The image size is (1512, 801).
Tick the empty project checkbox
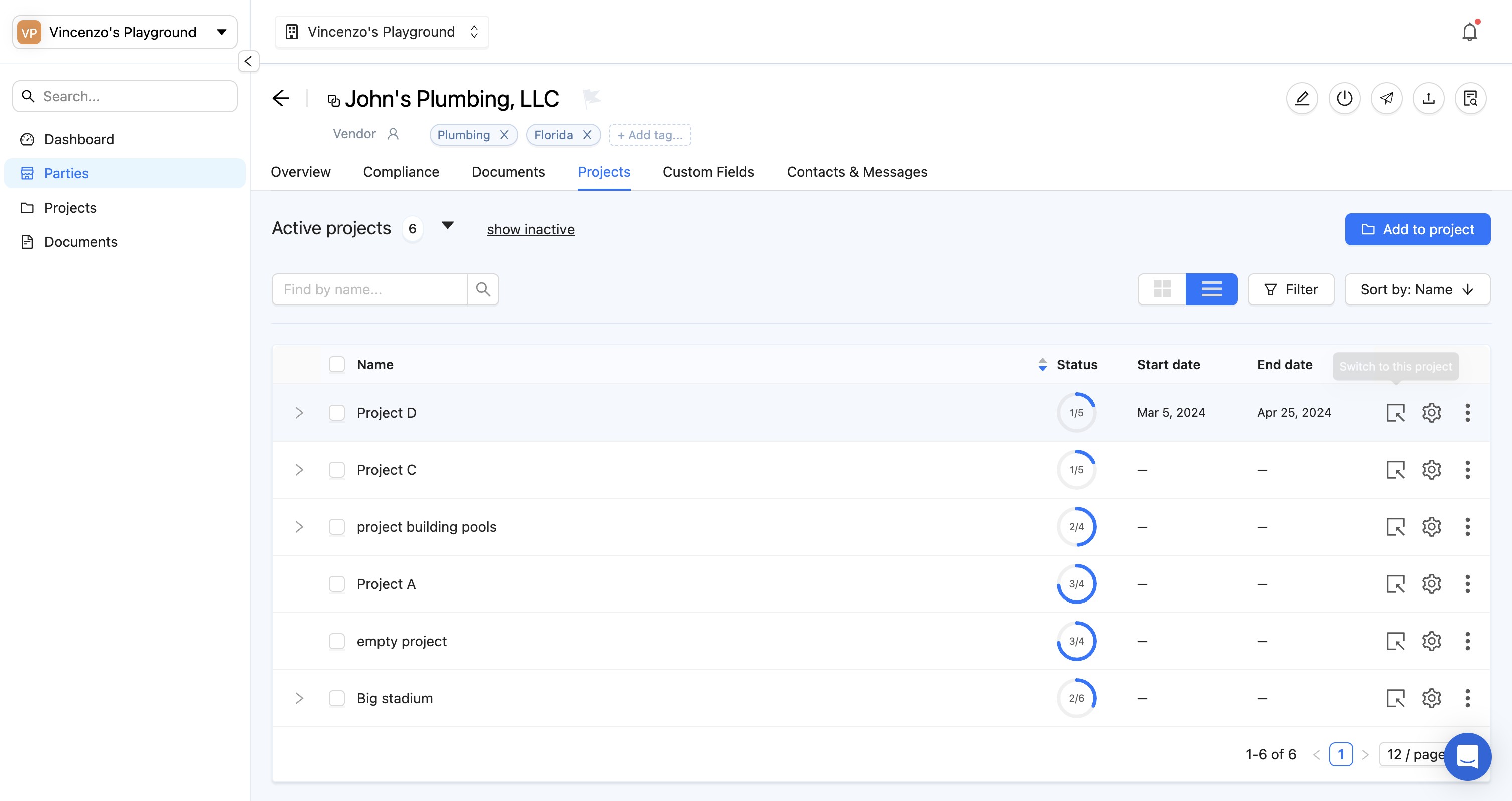[337, 641]
